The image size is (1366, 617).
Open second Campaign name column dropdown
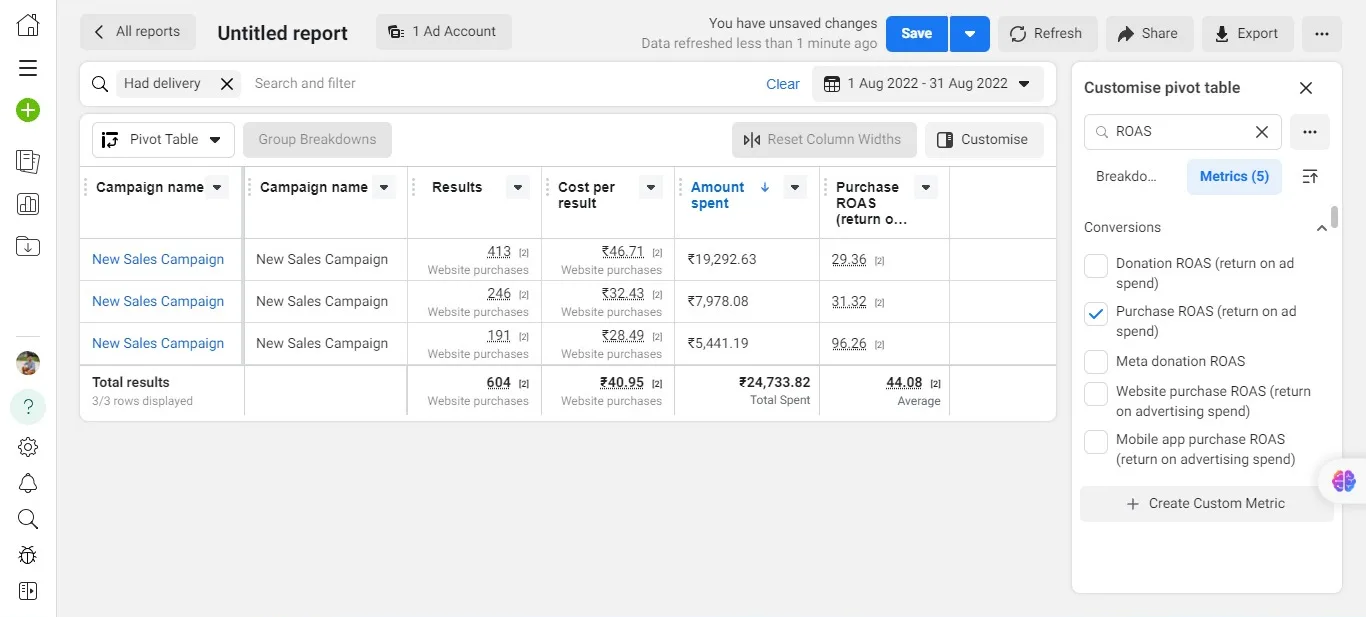(384, 187)
